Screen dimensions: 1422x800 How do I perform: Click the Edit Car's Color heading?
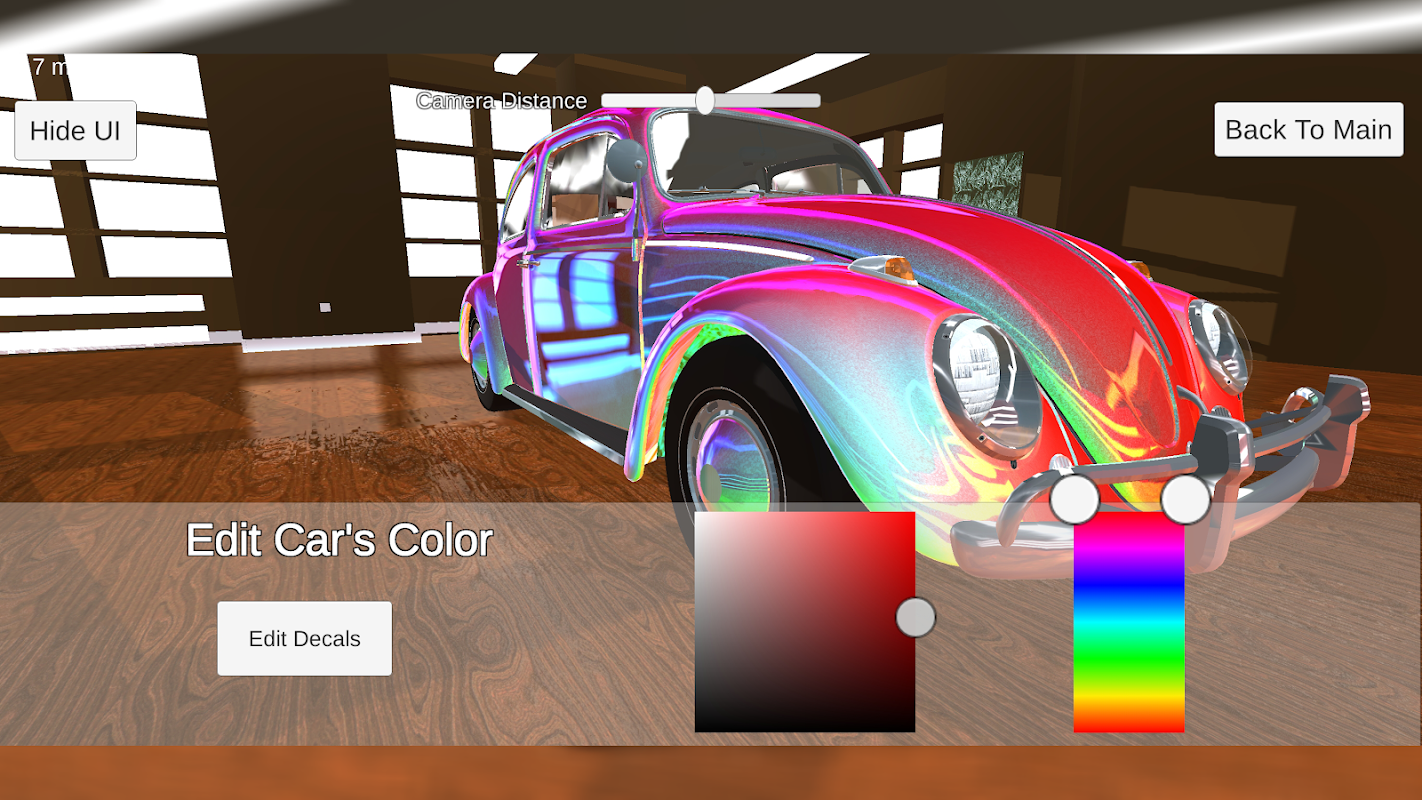339,540
